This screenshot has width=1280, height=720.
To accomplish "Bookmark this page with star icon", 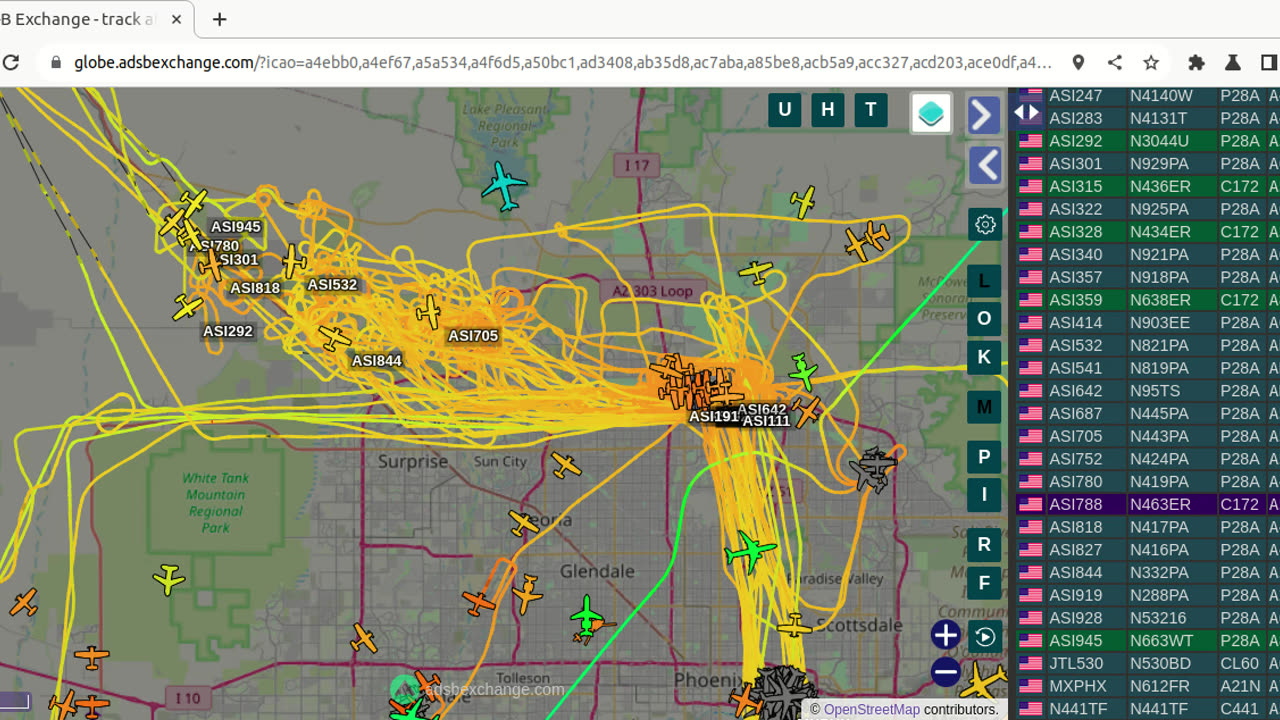I will pos(1151,62).
